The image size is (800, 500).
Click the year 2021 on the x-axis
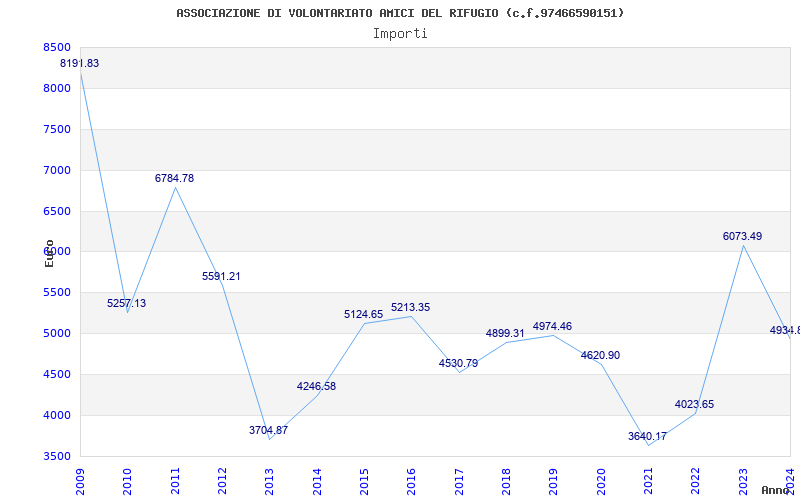click(x=648, y=481)
